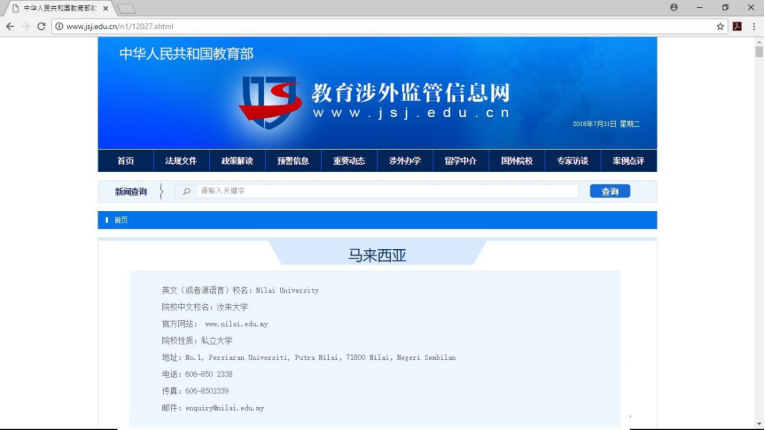Click the enquiry@nilai.edu.my email text
The height and width of the screenshot is (430, 765).
pyautogui.click(x=225, y=408)
